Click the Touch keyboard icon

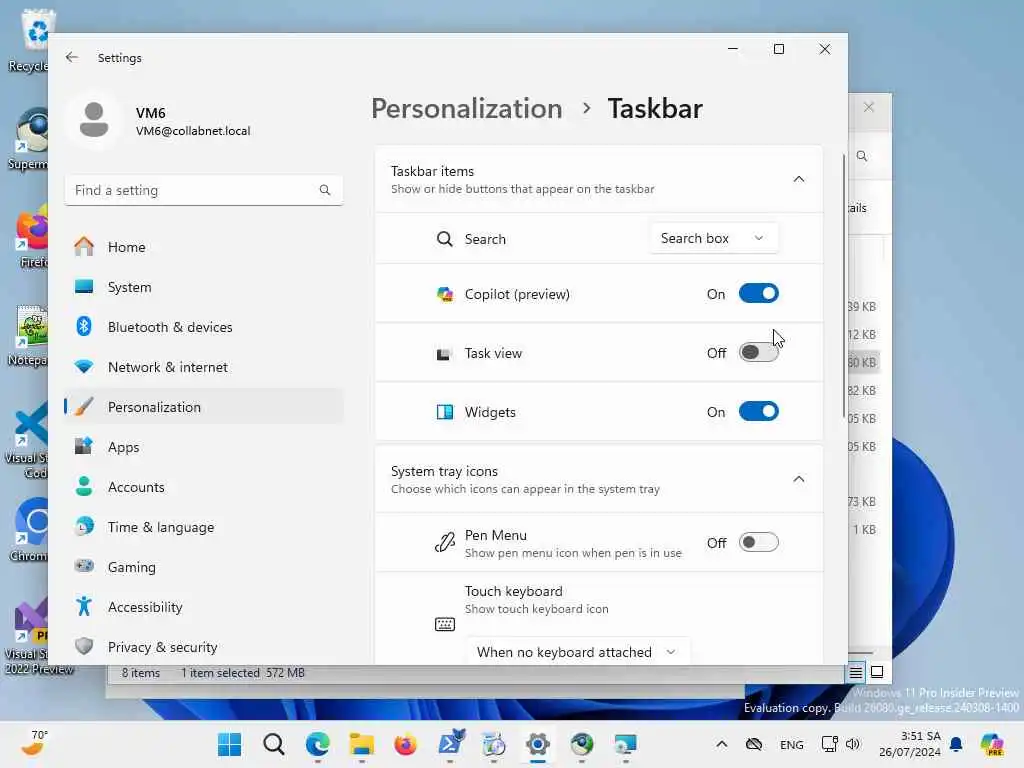(445, 624)
